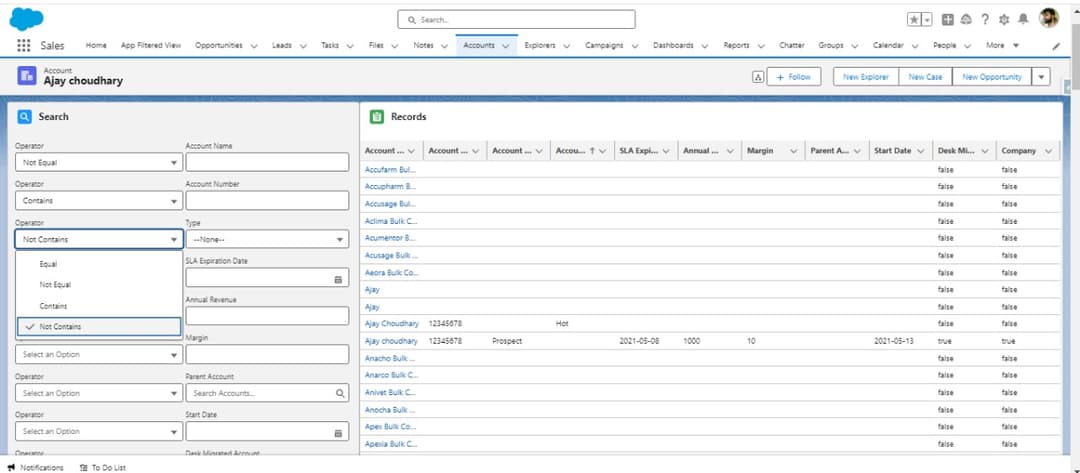Screen dimensions: 1080x473
Task: Click the Account Number input field
Action: coord(267,201)
